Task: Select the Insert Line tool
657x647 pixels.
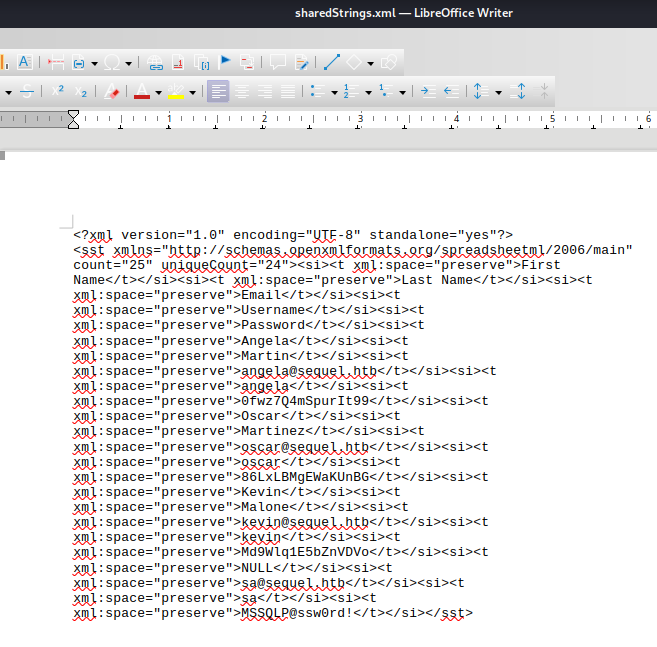Action: coord(331,62)
